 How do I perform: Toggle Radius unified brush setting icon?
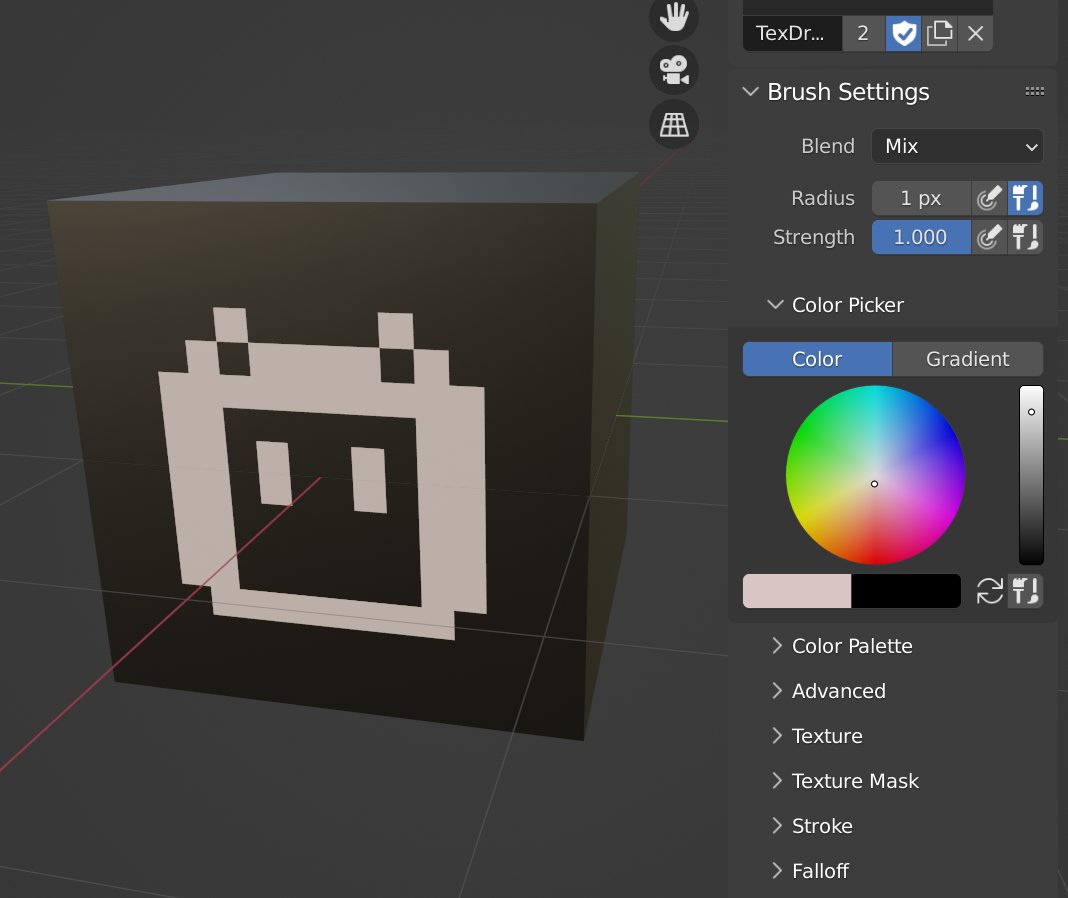(1025, 198)
